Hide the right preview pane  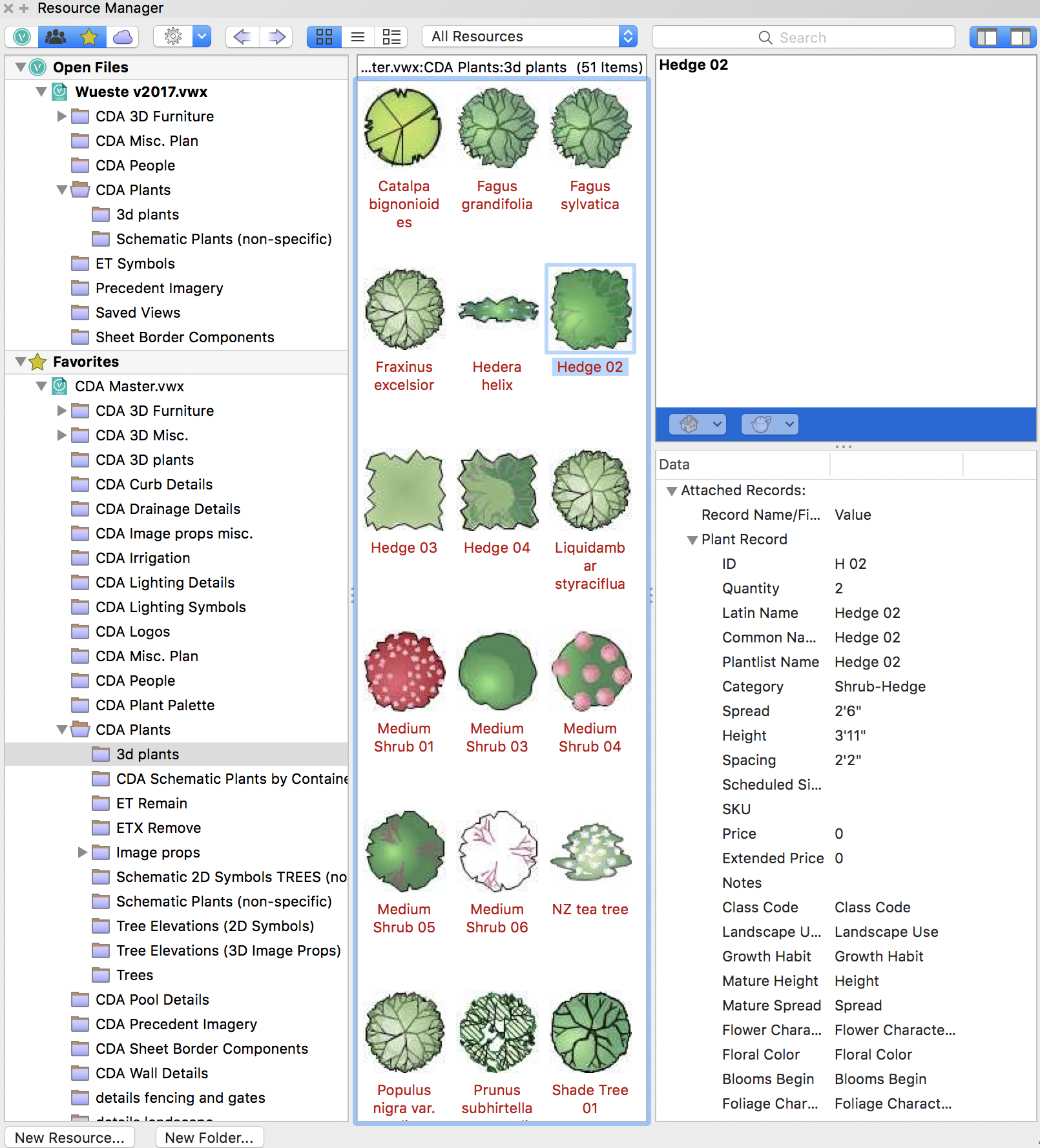pyautogui.click(x=1020, y=37)
